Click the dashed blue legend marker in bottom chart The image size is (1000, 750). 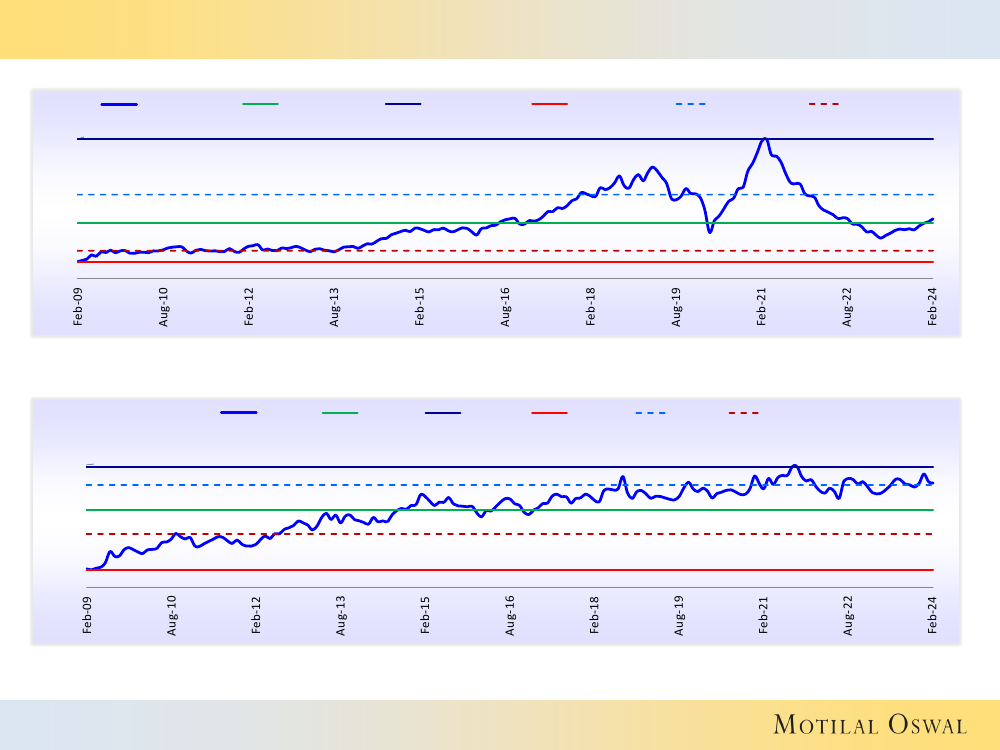pyautogui.click(x=650, y=412)
